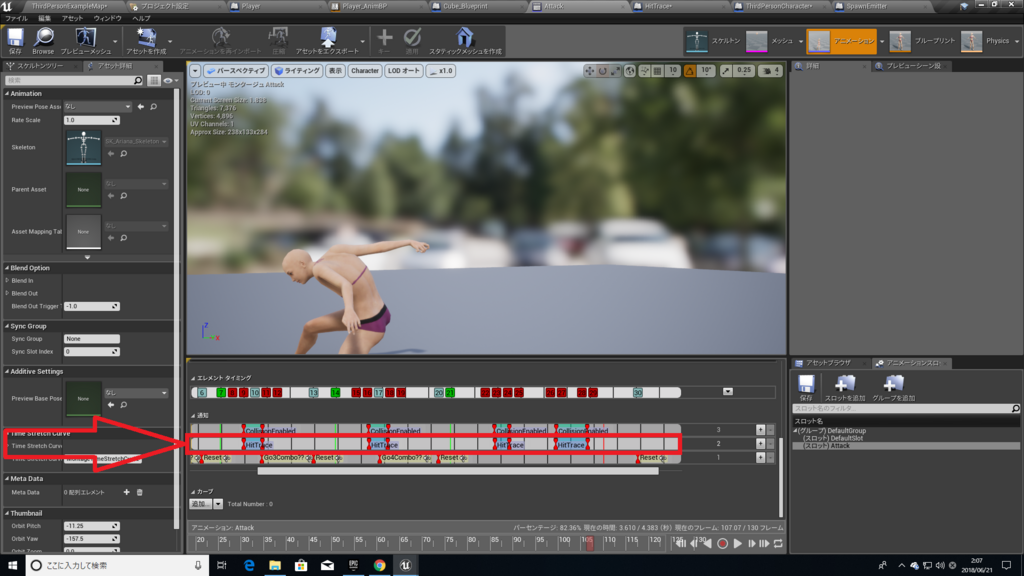Open the アセットブラウザ tab
1024x576 pixels.
click(x=828, y=363)
